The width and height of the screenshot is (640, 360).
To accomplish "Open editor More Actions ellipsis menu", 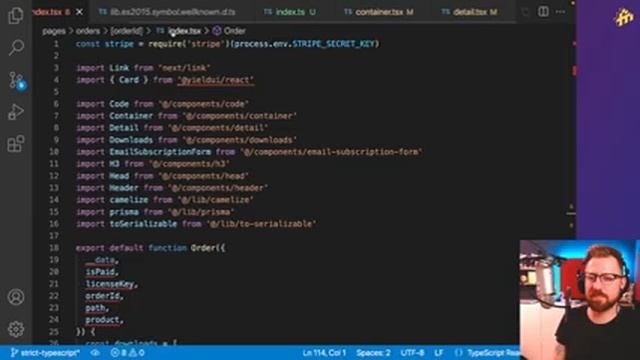I will point(561,12).
